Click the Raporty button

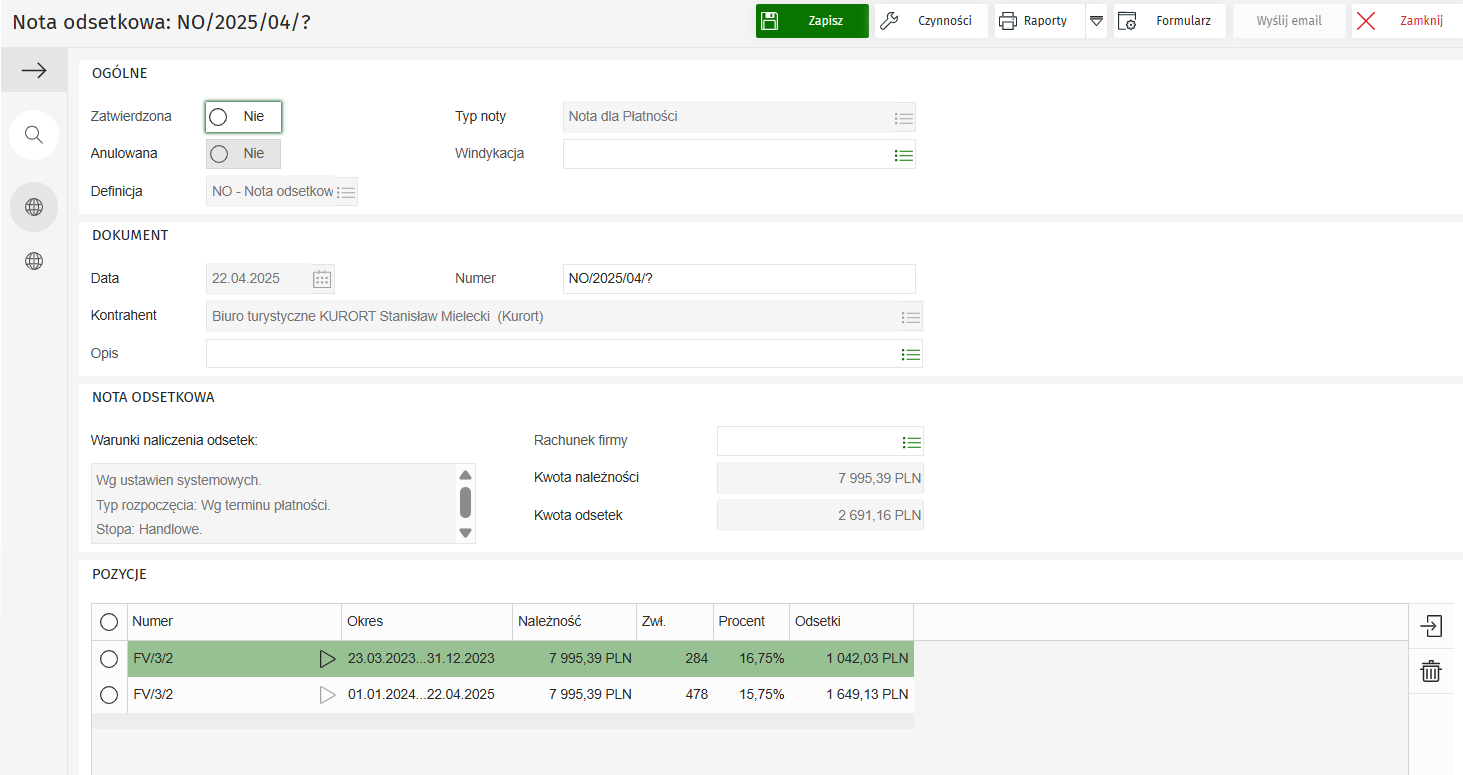pyautogui.click(x=1035, y=21)
